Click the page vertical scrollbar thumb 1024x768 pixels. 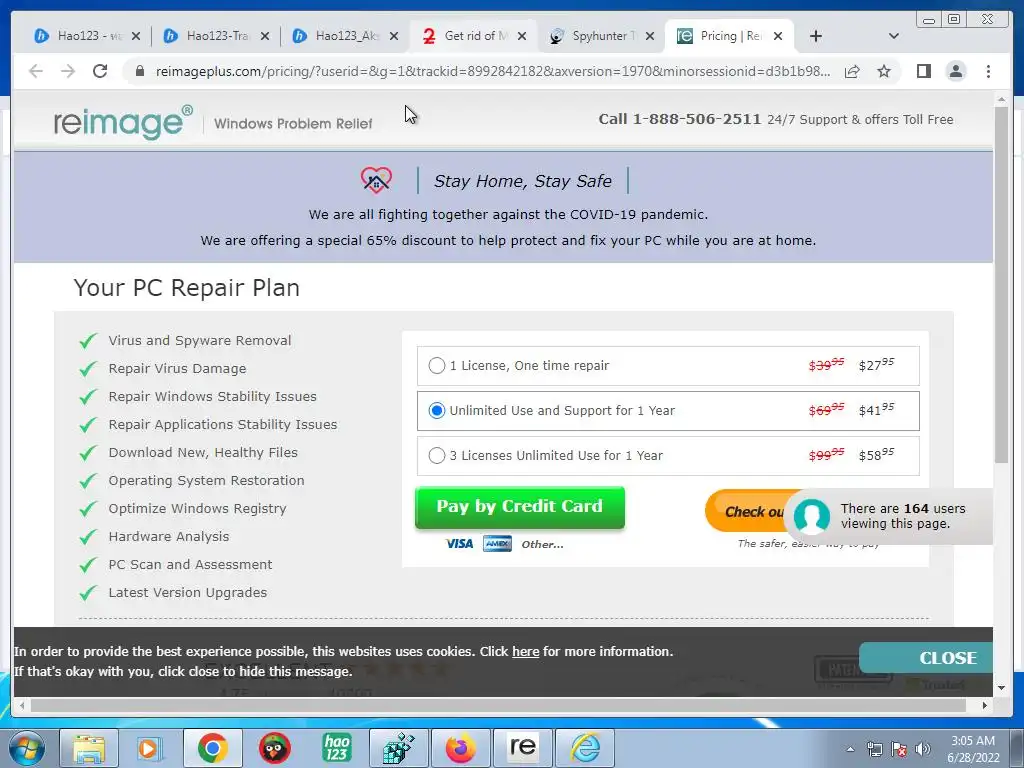point(1001,284)
